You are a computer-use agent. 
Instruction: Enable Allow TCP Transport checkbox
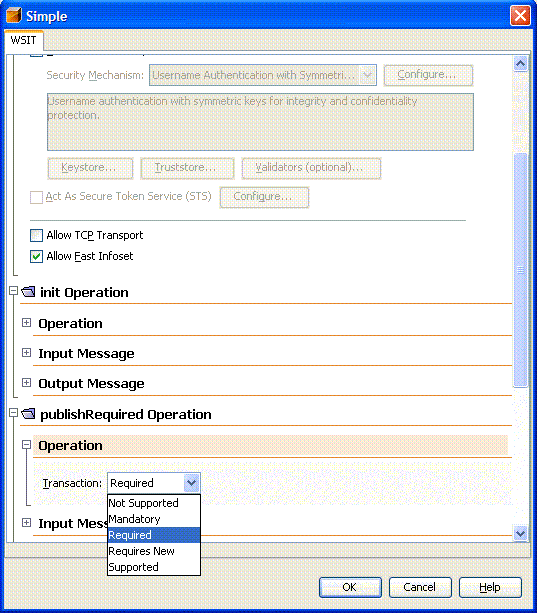36,235
